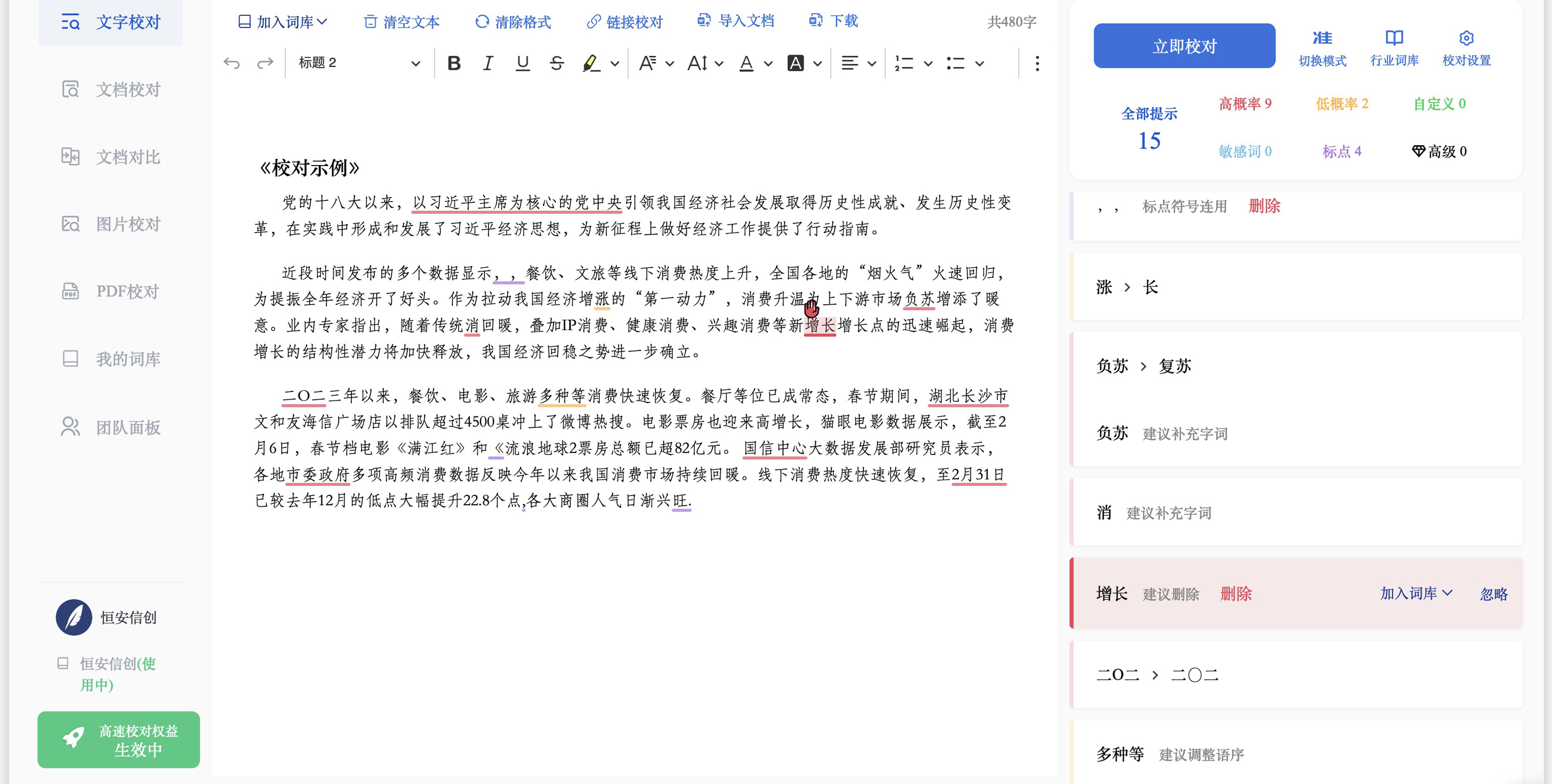The height and width of the screenshot is (784, 1552).
Task: Click the 《校对示例》 document title
Action: click(309, 167)
